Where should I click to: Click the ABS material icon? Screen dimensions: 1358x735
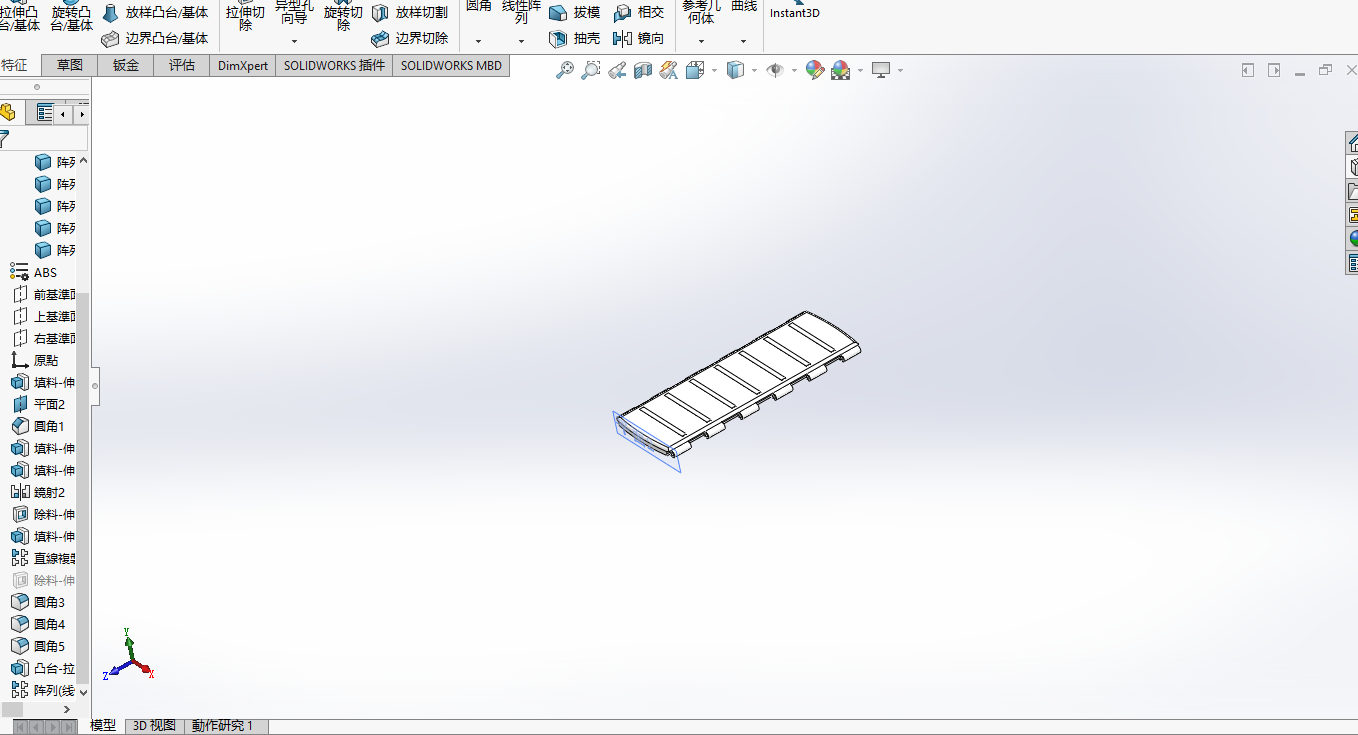(x=19, y=272)
